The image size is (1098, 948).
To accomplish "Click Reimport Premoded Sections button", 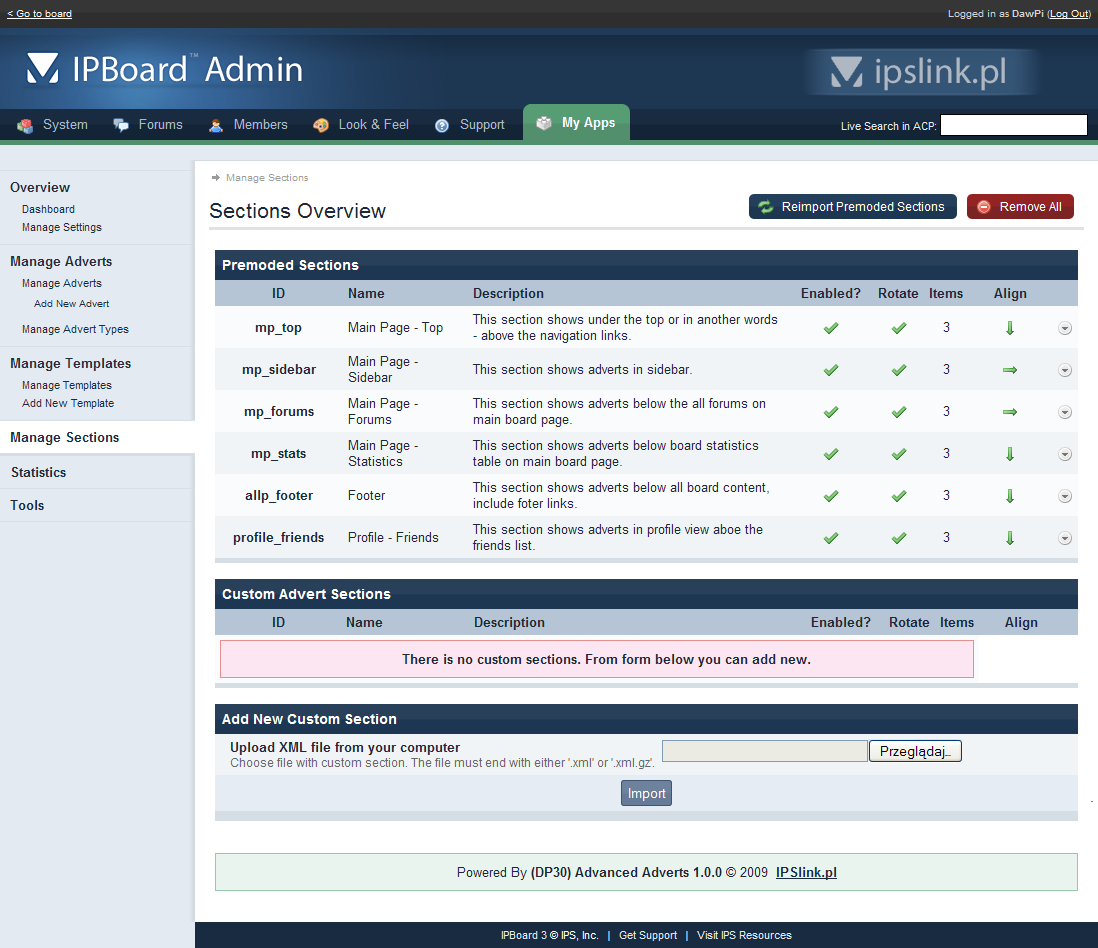I will (x=852, y=207).
